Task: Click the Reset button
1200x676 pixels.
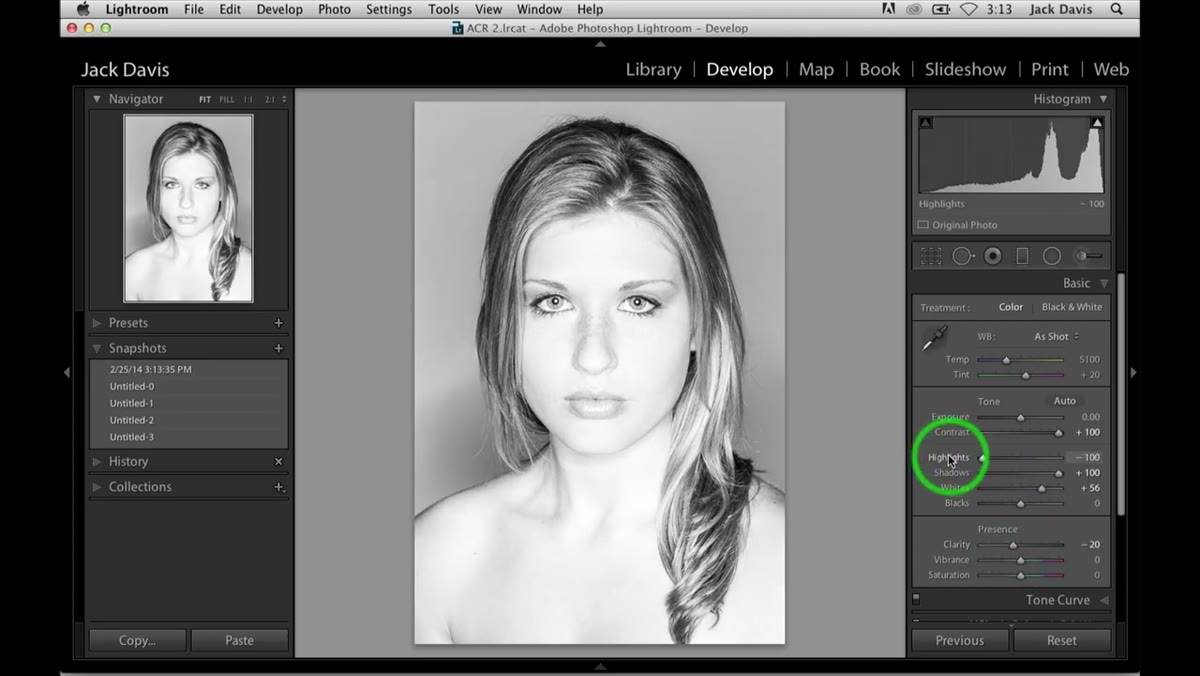Action: 1062,640
